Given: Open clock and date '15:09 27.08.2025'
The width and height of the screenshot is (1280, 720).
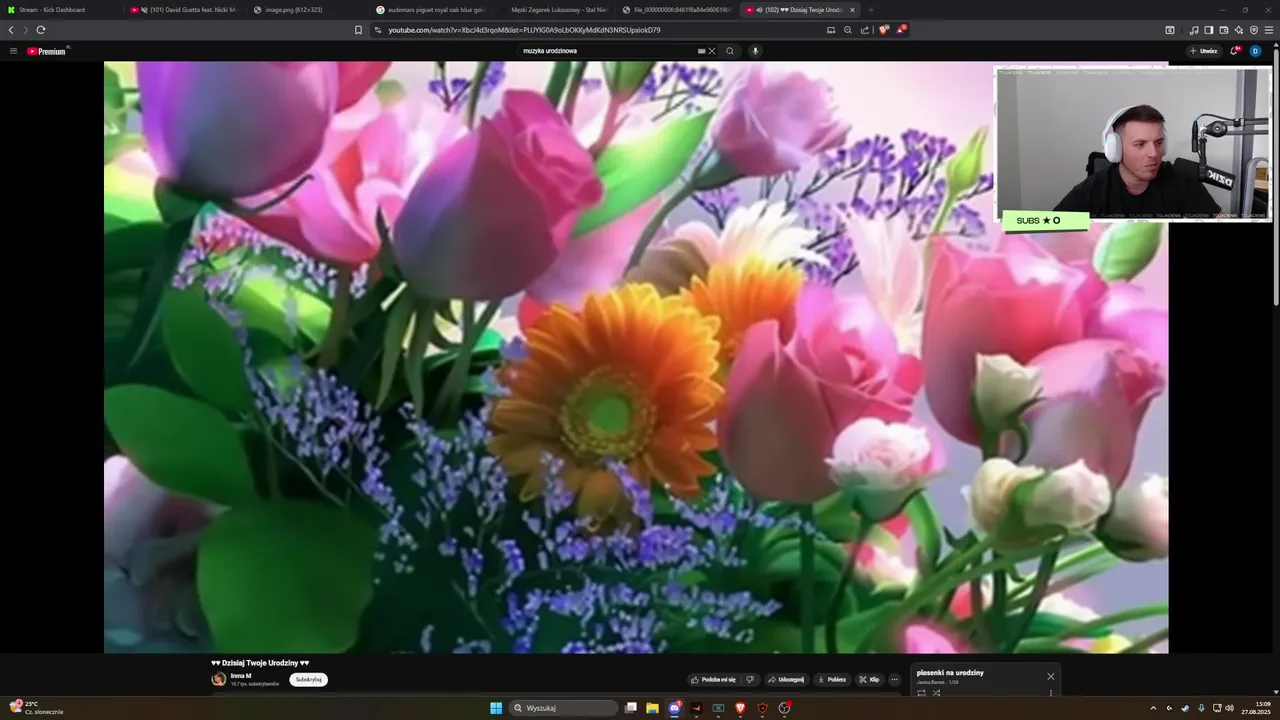Looking at the screenshot, I should pyautogui.click(x=1256, y=708).
